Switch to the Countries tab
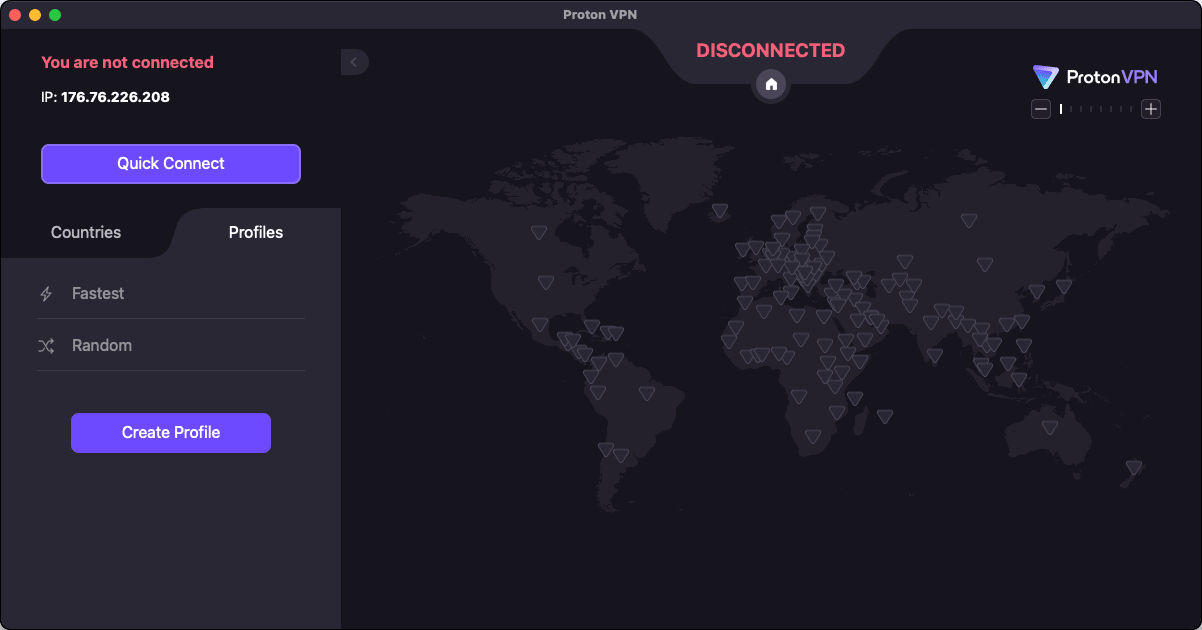The image size is (1202, 630). pos(86,232)
